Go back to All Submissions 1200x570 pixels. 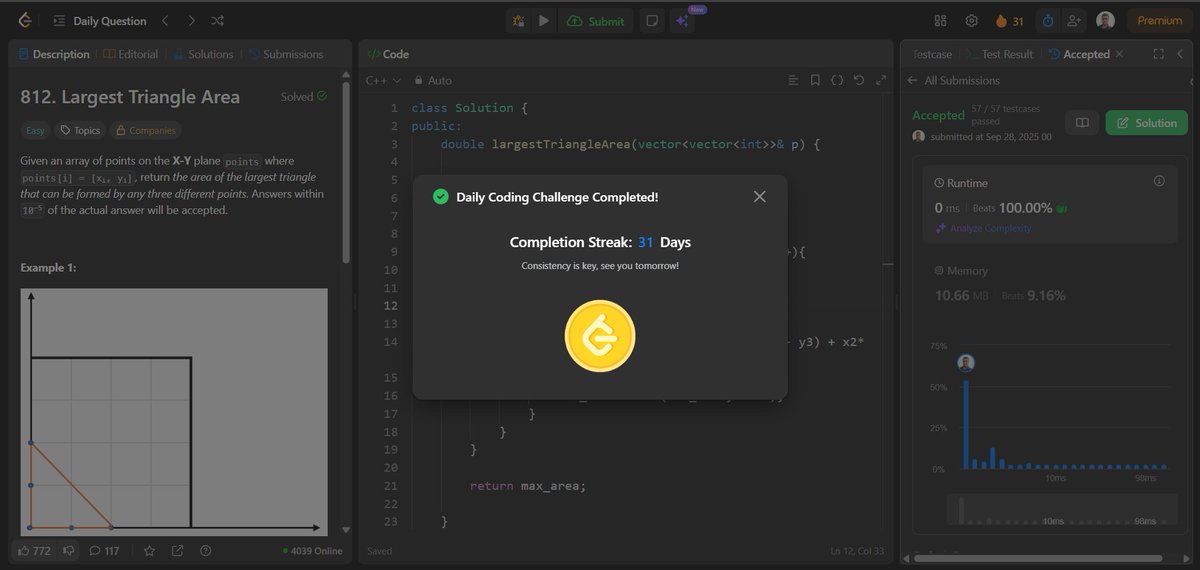(953, 80)
